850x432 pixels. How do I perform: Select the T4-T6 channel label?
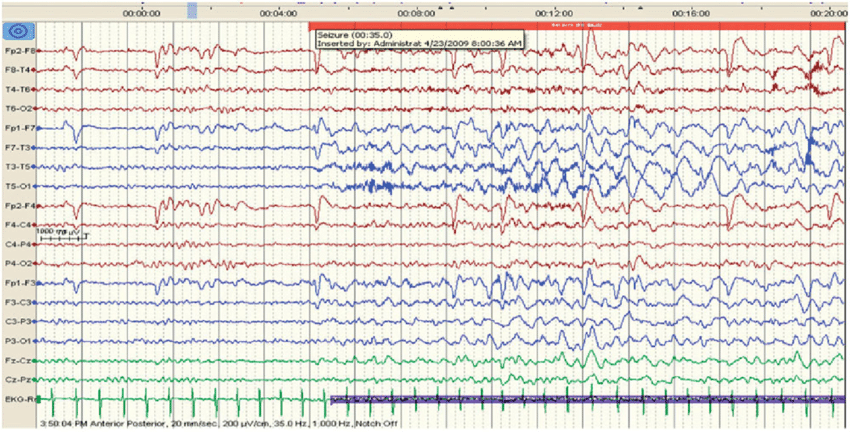coord(20,89)
